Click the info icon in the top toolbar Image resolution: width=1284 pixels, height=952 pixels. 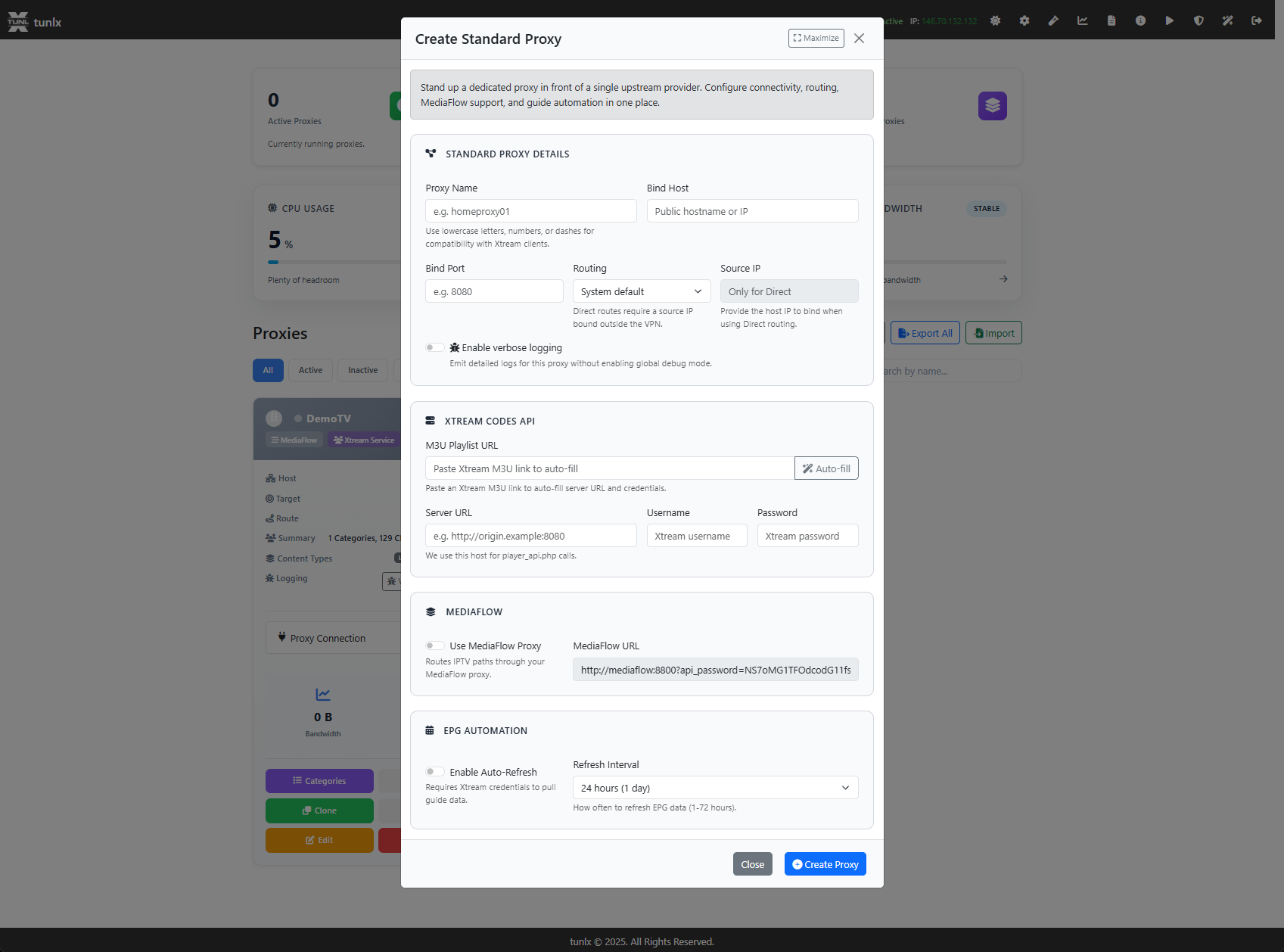tap(1140, 20)
